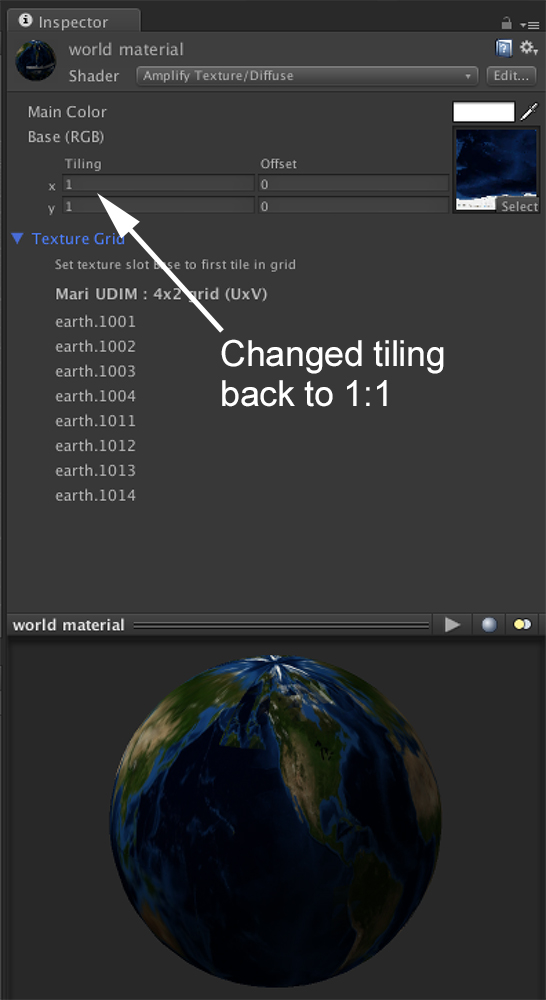Select the earth.1014 tile entry

point(96,496)
